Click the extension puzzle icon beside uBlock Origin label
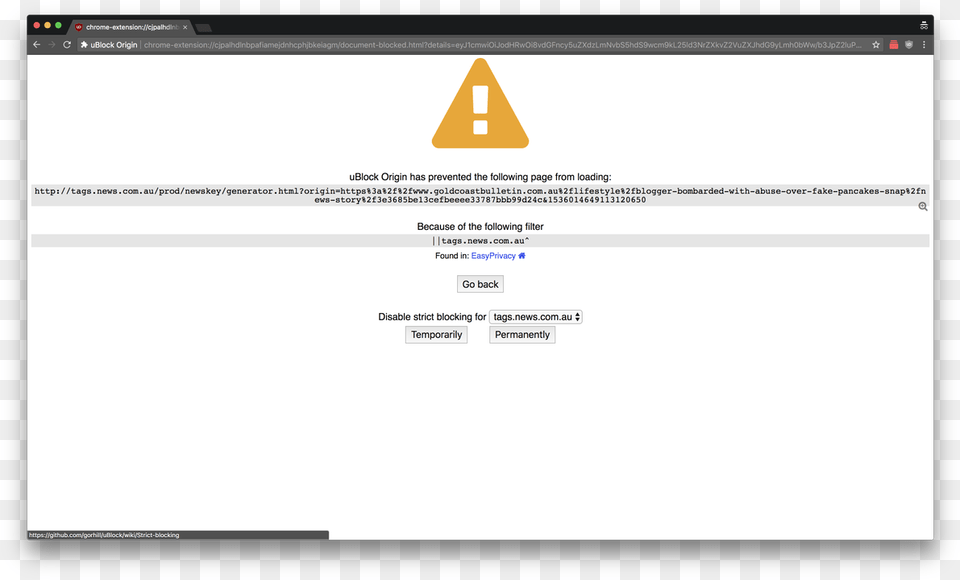Image resolution: width=960 pixels, height=580 pixels. [84, 45]
